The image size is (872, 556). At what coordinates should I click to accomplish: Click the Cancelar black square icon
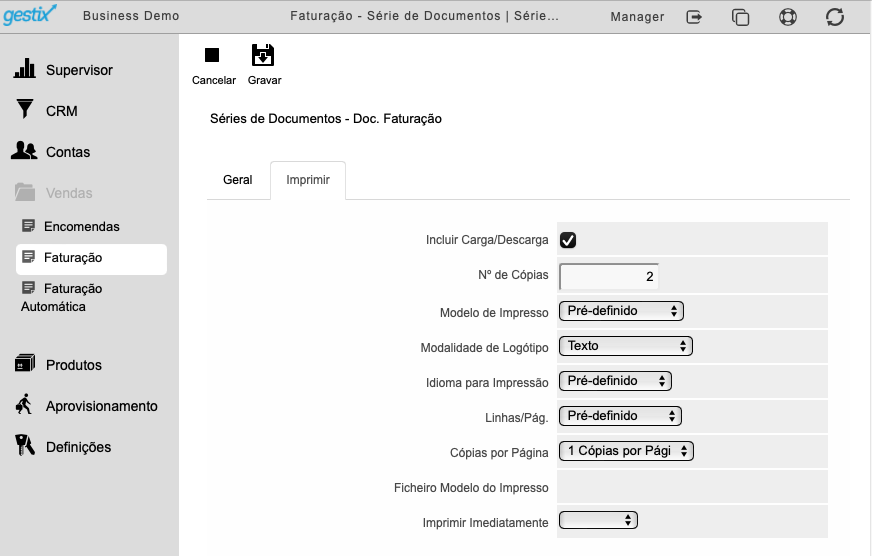point(212,55)
